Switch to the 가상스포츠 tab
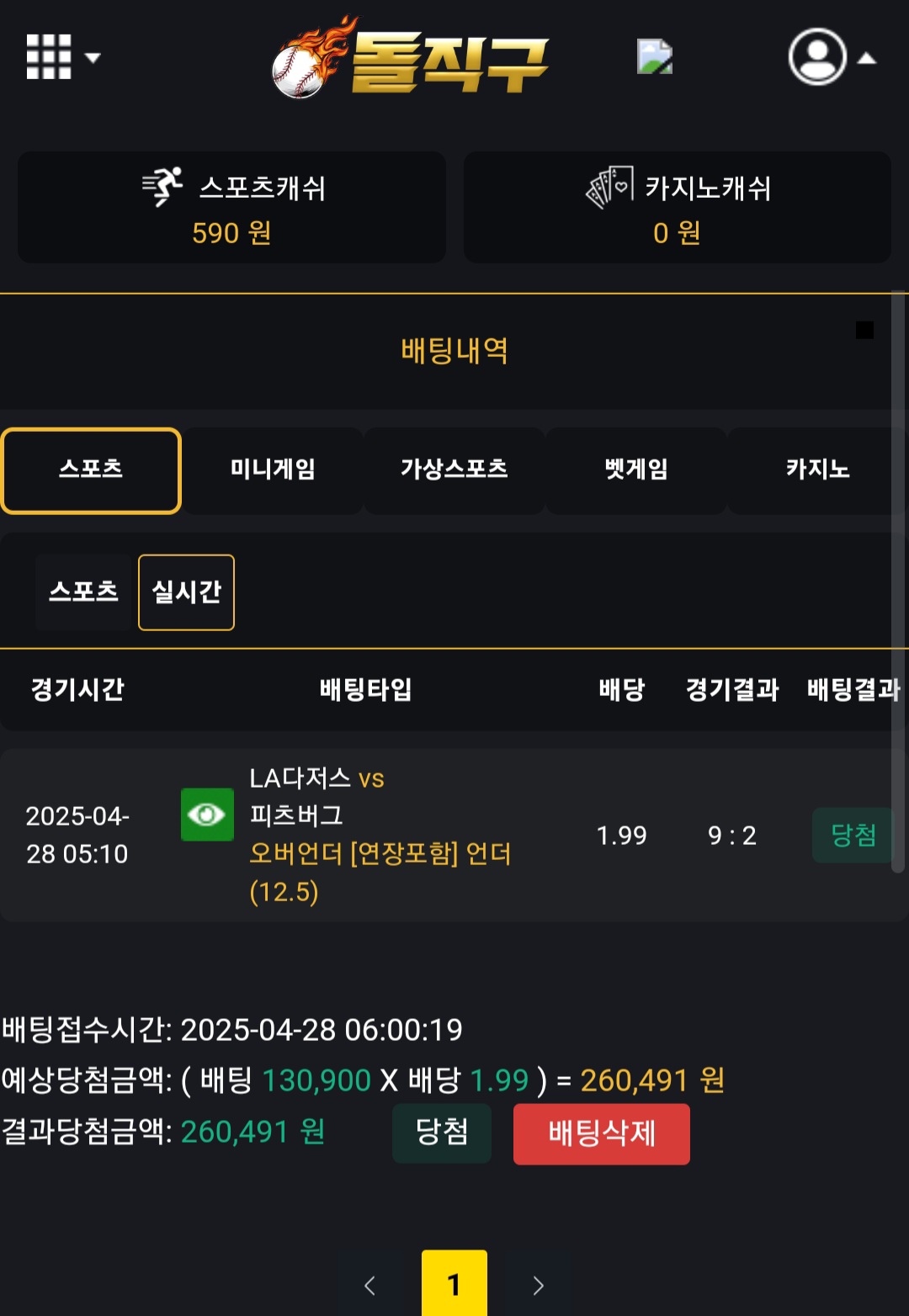The width and height of the screenshot is (909, 1316). [x=454, y=470]
